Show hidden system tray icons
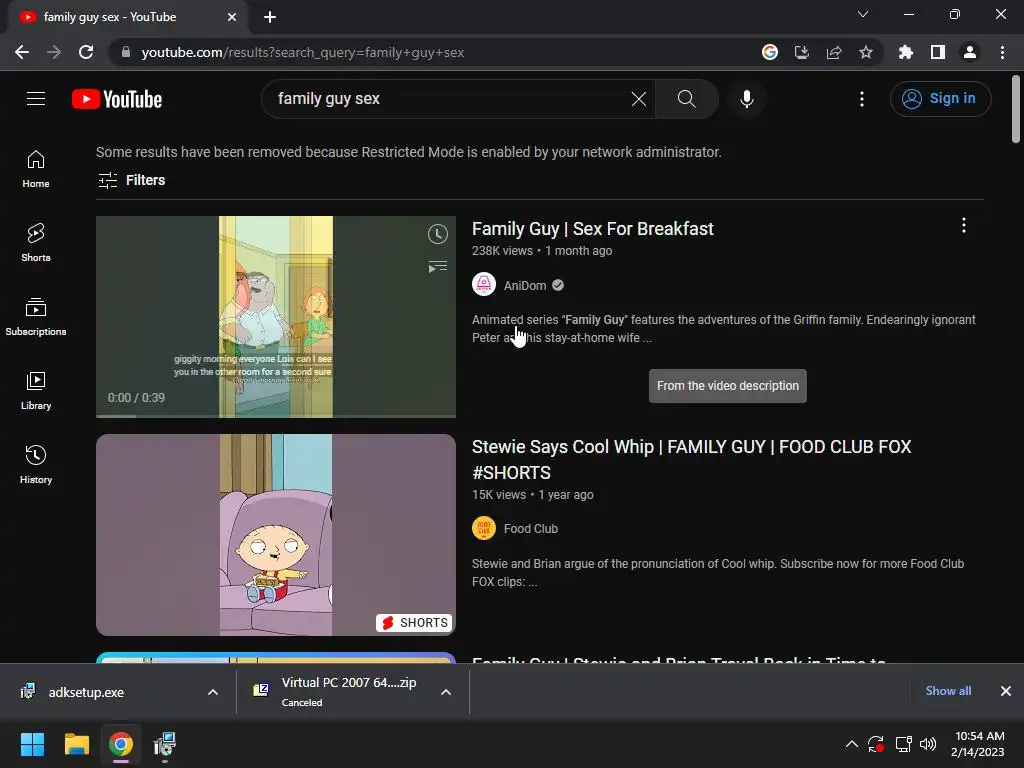The height and width of the screenshot is (768, 1024). click(x=852, y=744)
